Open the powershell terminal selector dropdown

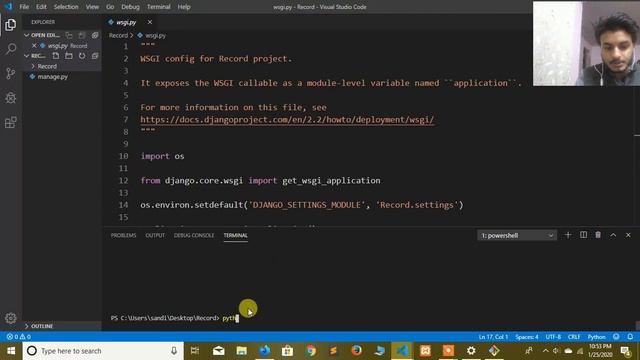(517, 236)
